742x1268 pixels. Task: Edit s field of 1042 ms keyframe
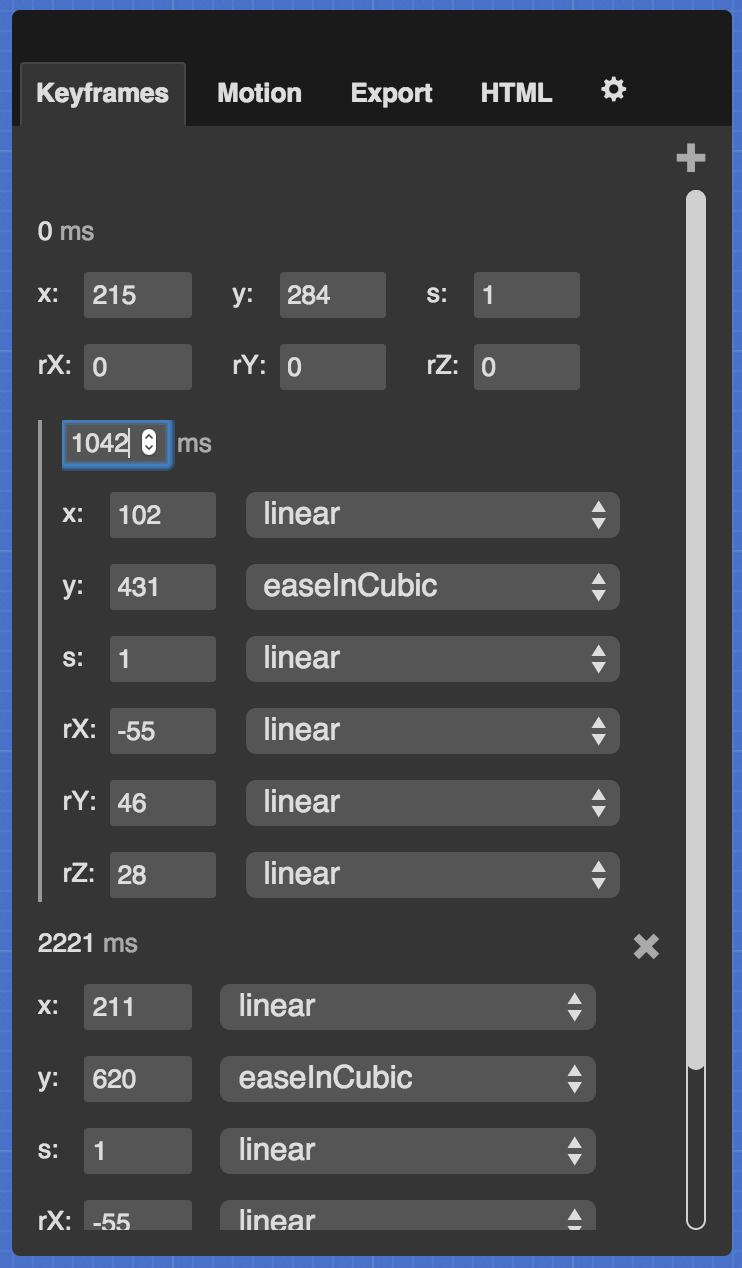(x=162, y=659)
